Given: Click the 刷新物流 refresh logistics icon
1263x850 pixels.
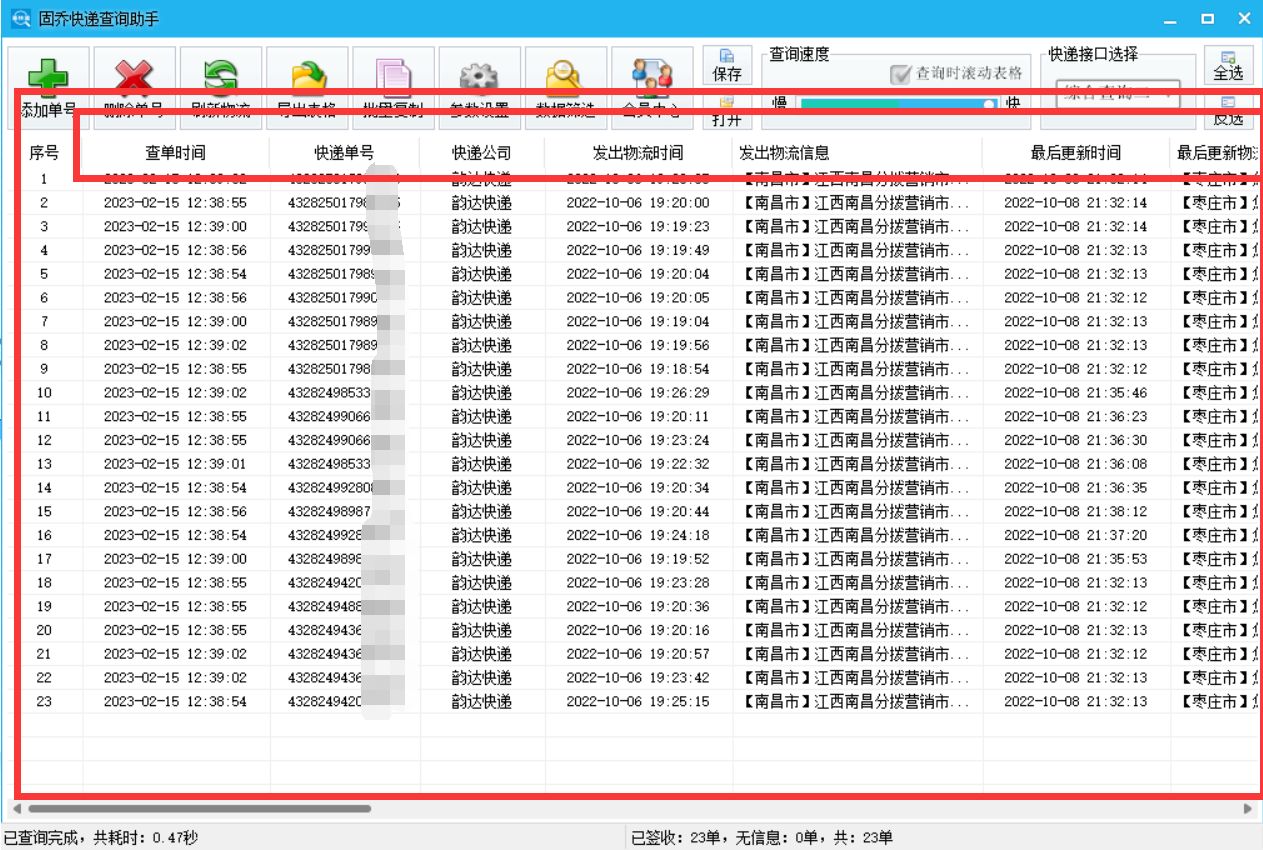Looking at the screenshot, I should 219,77.
